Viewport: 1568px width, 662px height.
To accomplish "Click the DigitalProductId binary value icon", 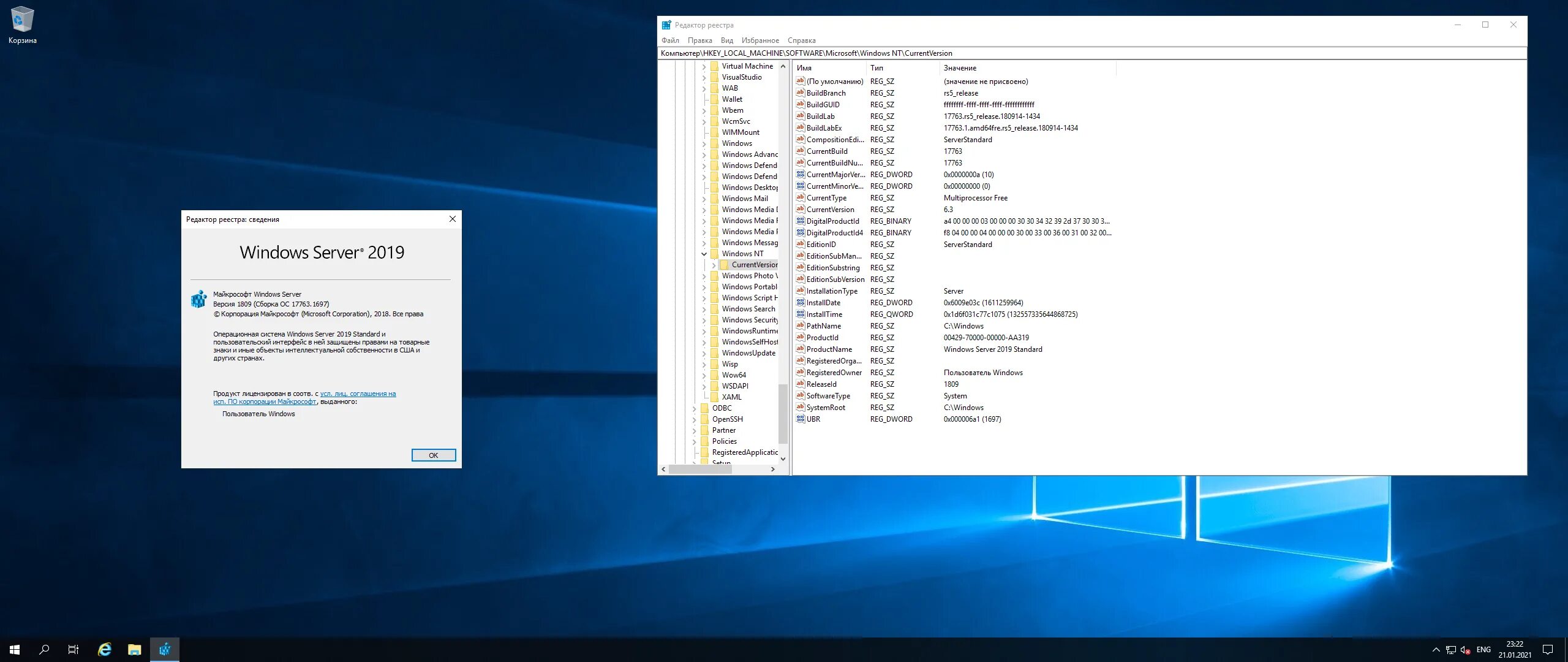I will [801, 221].
